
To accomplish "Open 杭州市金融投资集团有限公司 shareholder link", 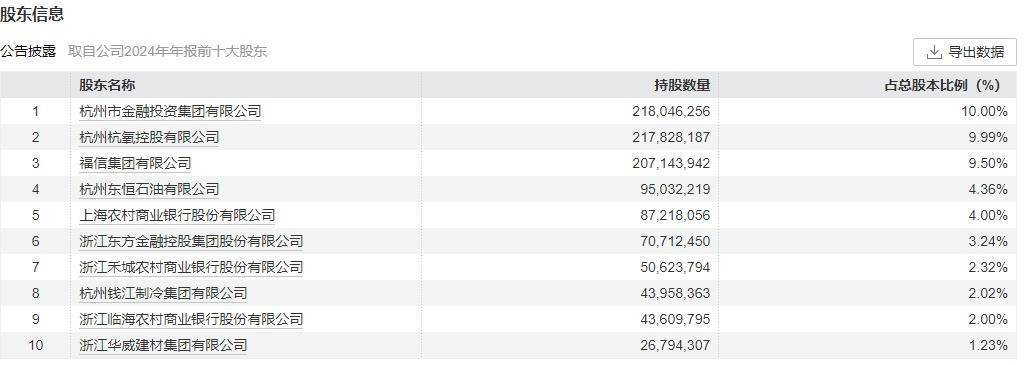I will (x=170, y=112).
